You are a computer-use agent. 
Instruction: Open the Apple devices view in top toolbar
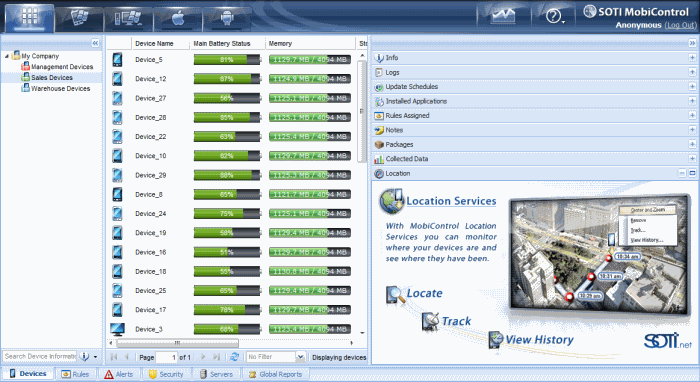(x=178, y=18)
